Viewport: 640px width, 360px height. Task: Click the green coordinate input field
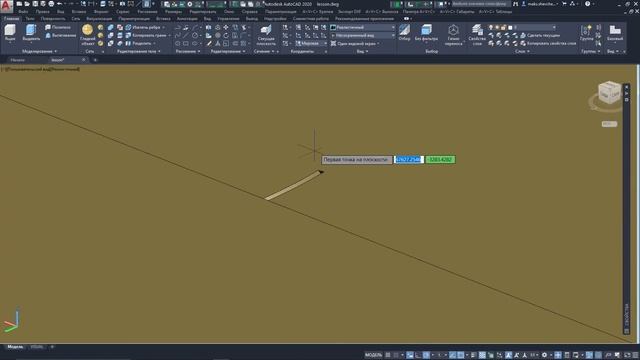point(440,160)
